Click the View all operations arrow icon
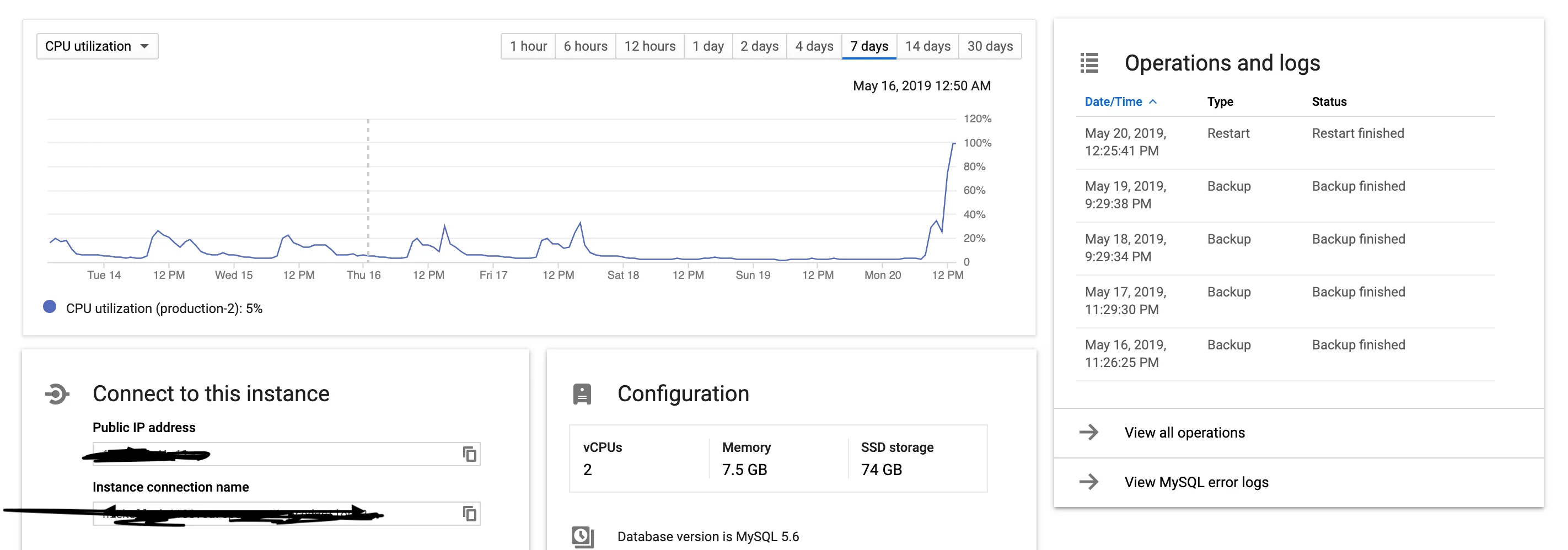 point(1088,433)
